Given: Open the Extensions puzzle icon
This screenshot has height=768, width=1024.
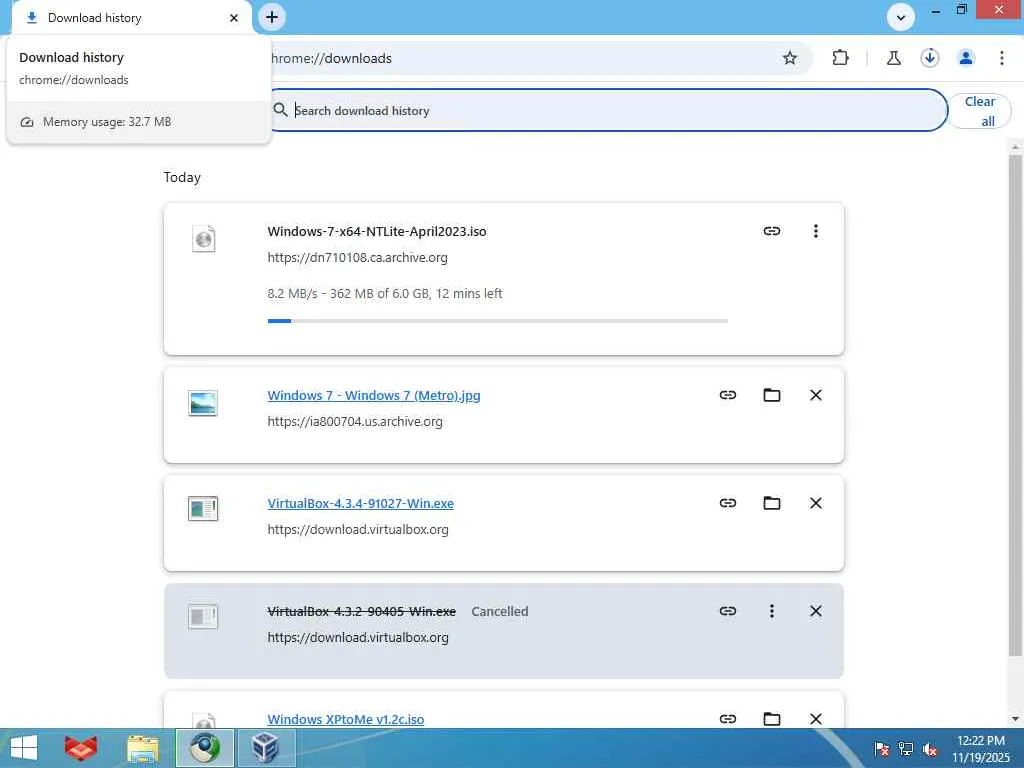Looking at the screenshot, I should pyautogui.click(x=840, y=58).
